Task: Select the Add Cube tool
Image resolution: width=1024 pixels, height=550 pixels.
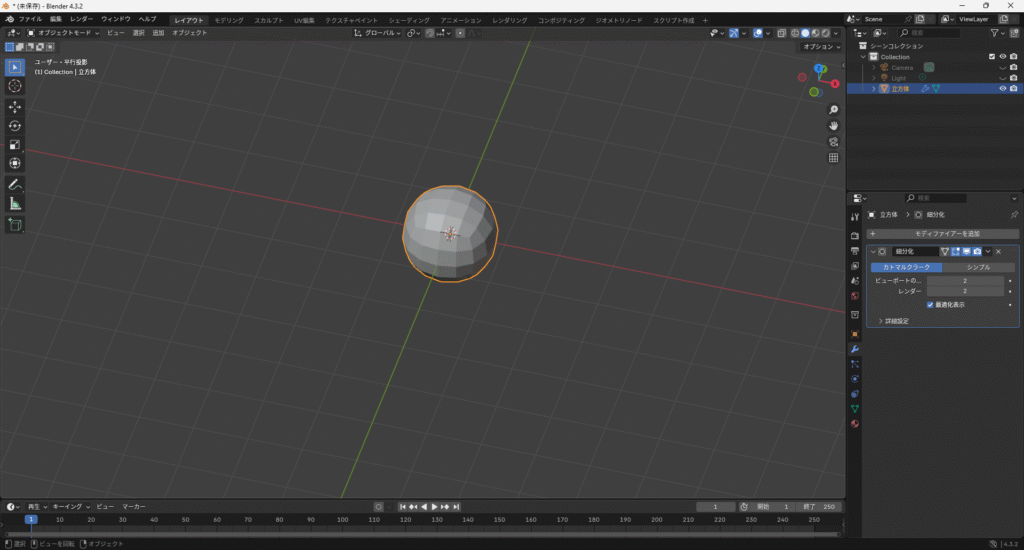Action: pyautogui.click(x=14, y=225)
